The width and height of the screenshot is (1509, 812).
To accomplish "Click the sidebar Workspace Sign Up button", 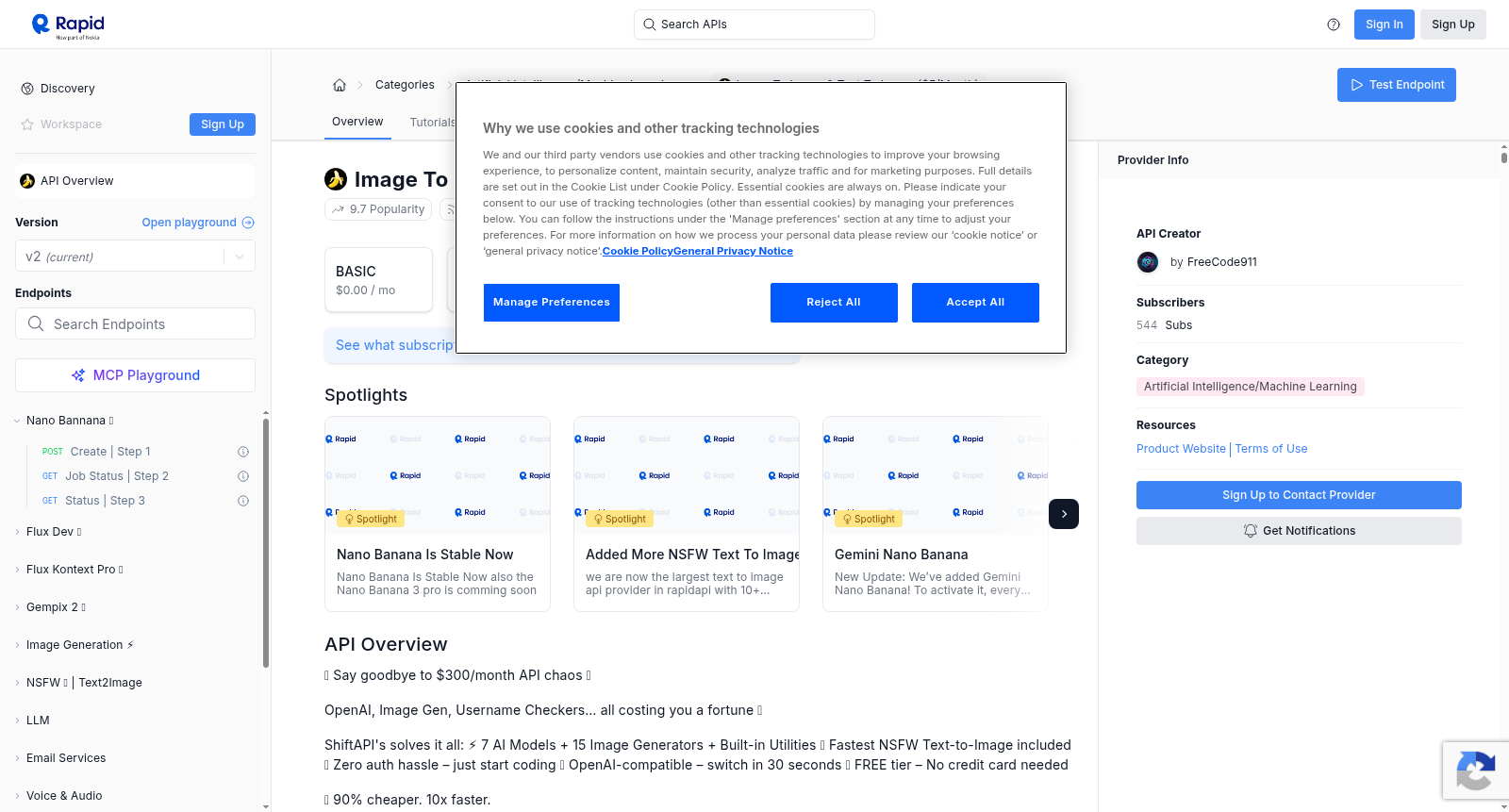I will (x=223, y=124).
